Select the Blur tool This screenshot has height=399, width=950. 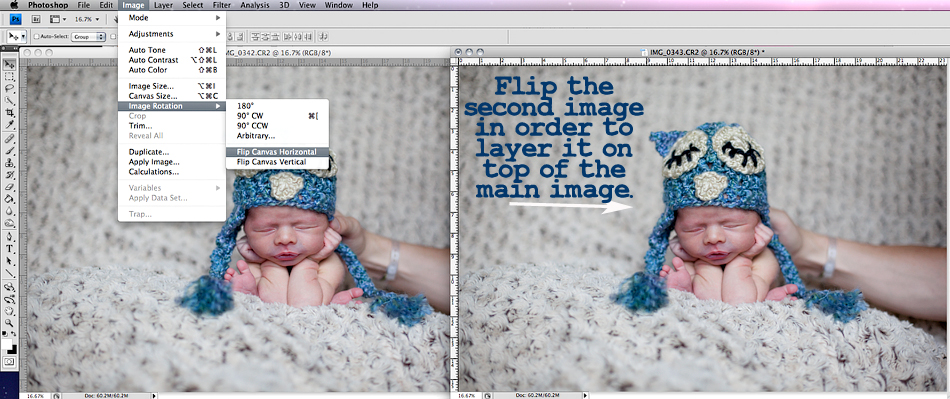10,211
